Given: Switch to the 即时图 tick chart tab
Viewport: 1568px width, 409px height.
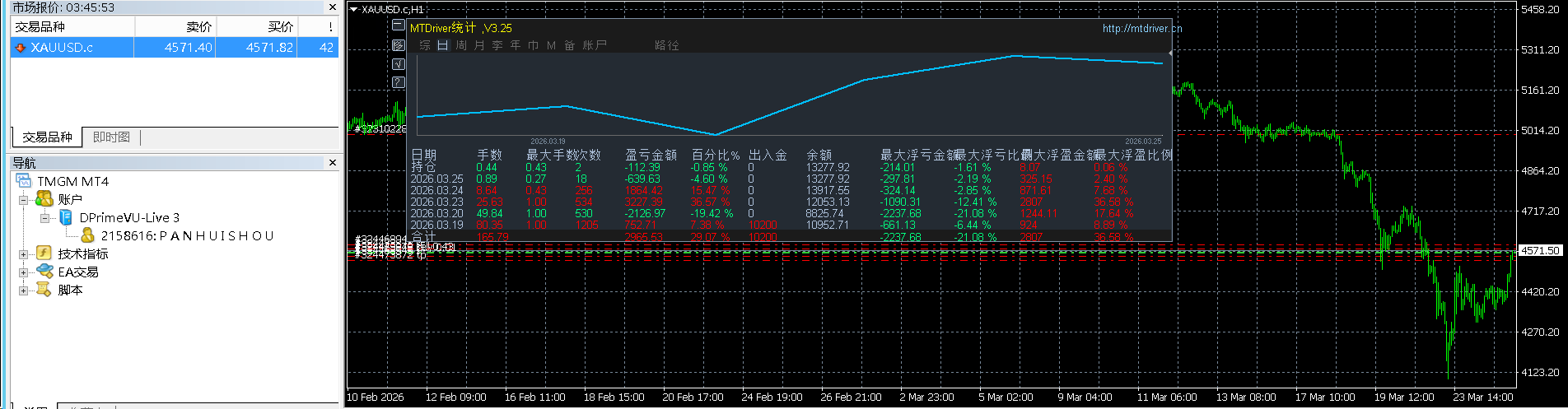Looking at the screenshot, I should point(112,137).
